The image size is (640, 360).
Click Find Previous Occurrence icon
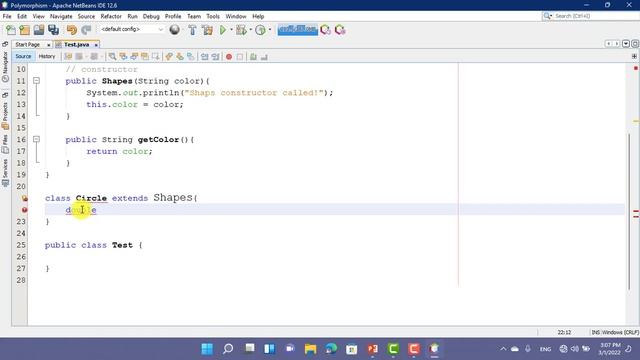(x=123, y=57)
